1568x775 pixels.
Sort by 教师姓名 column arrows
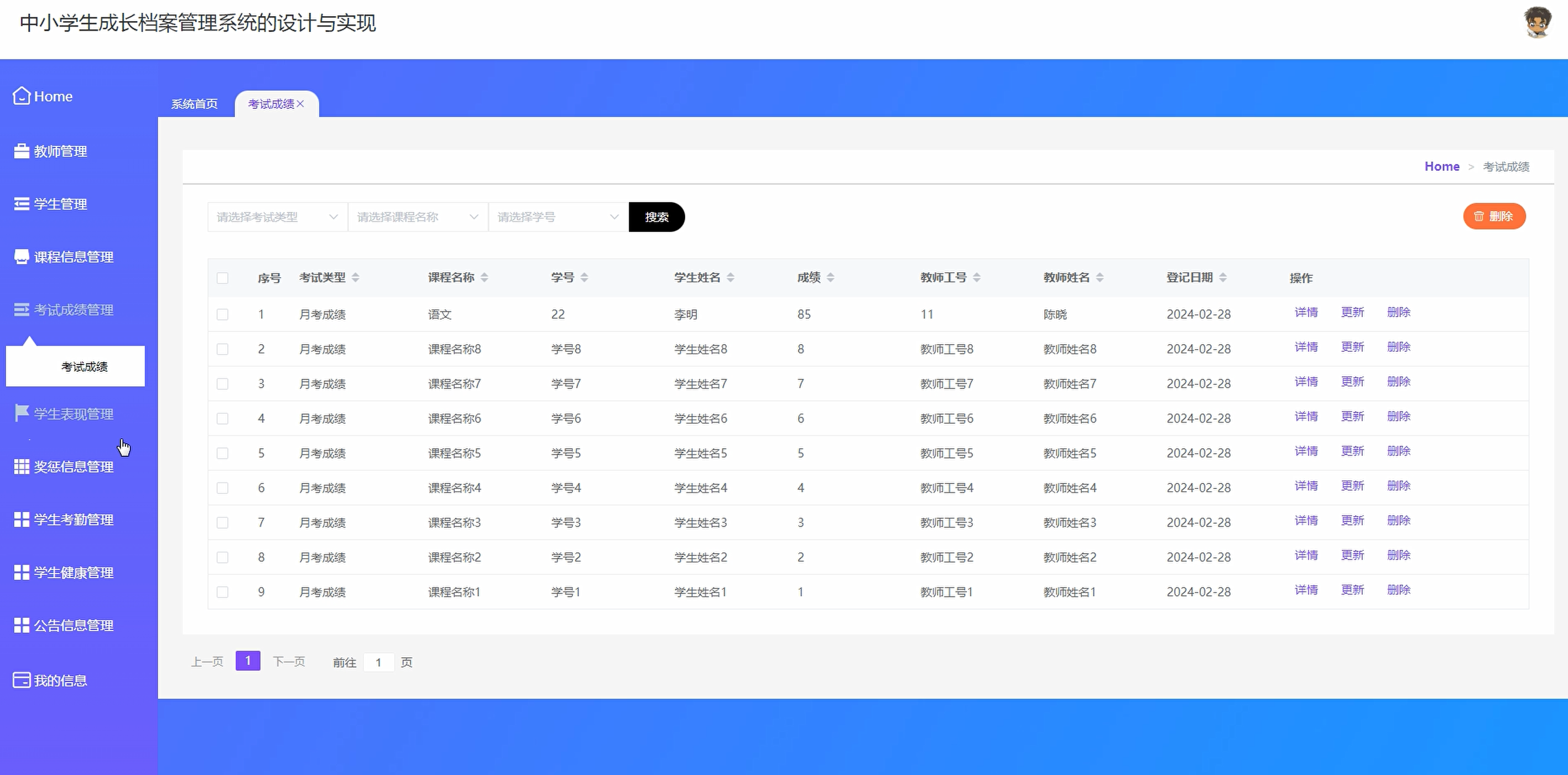tap(1100, 278)
